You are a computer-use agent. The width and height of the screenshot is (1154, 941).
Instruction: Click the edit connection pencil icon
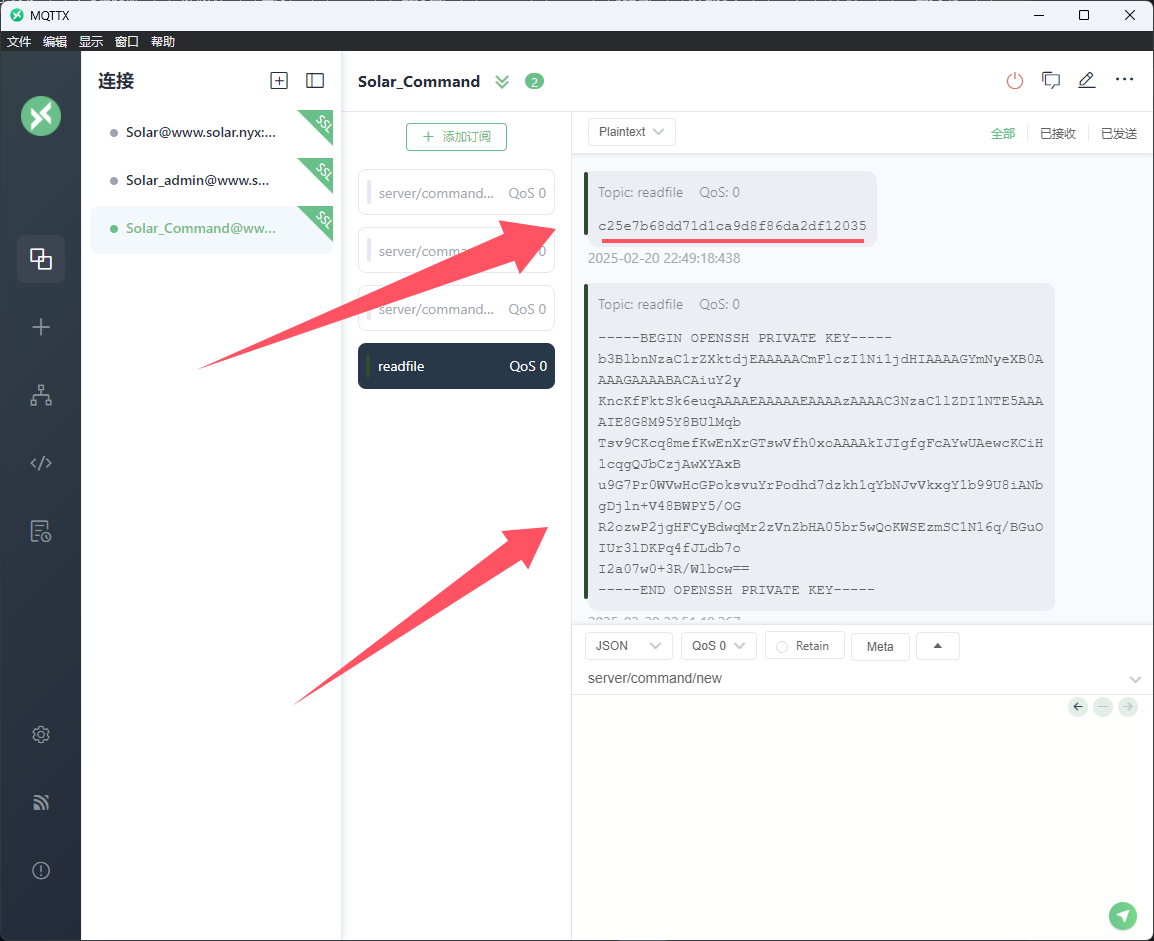coord(1087,81)
